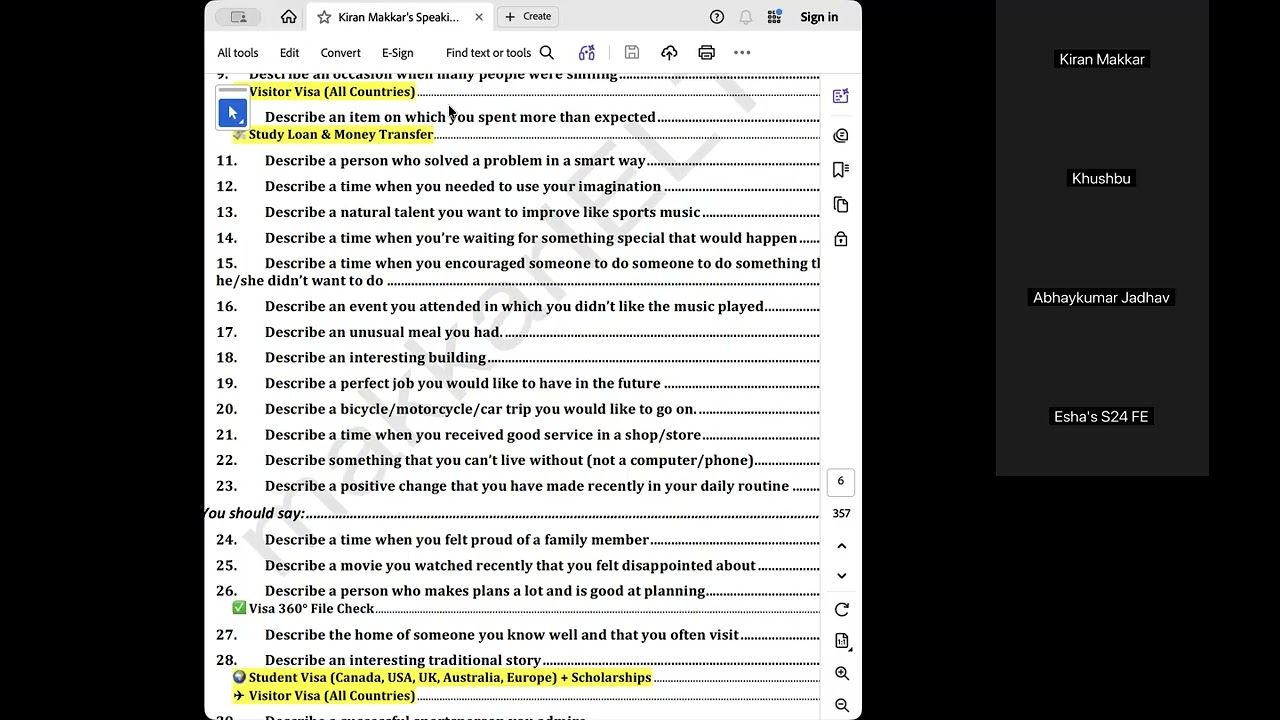Click the Create new tab button

tap(528, 17)
